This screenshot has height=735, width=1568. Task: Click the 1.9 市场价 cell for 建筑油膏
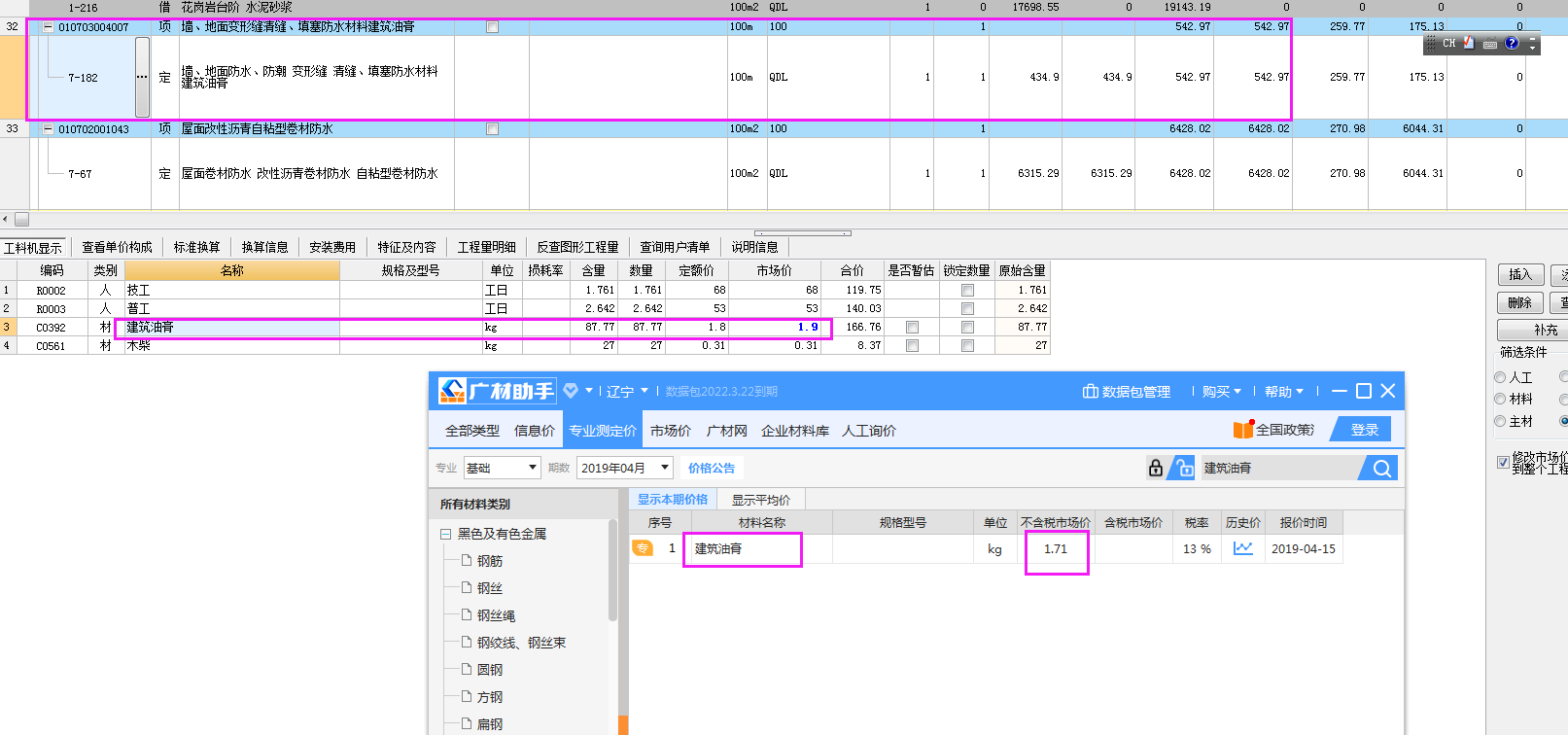(x=776, y=327)
